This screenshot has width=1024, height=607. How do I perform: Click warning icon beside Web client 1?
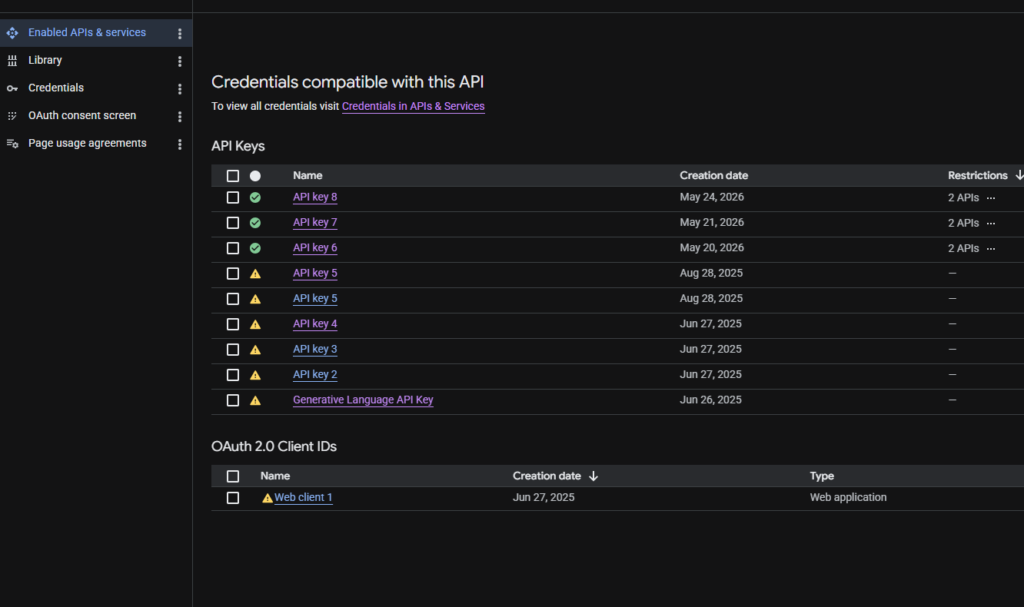(267, 498)
